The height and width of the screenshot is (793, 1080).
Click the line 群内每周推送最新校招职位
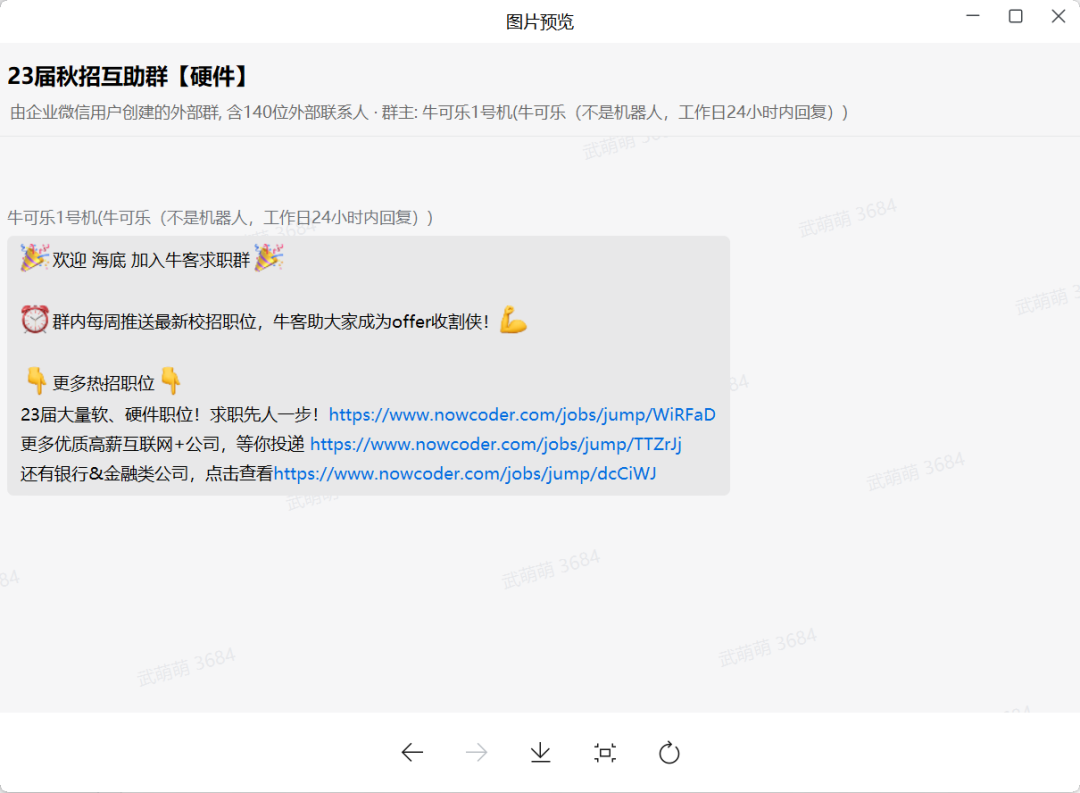coord(271,322)
